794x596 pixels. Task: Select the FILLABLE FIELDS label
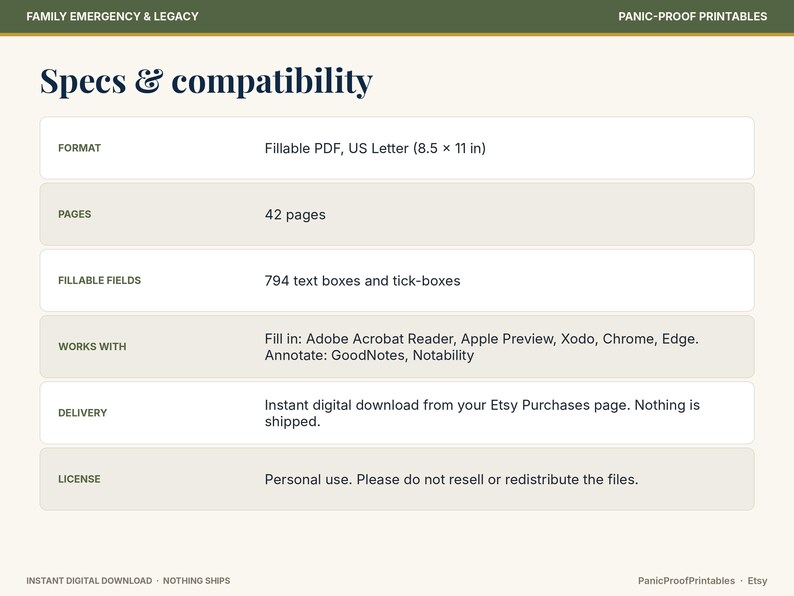99,281
